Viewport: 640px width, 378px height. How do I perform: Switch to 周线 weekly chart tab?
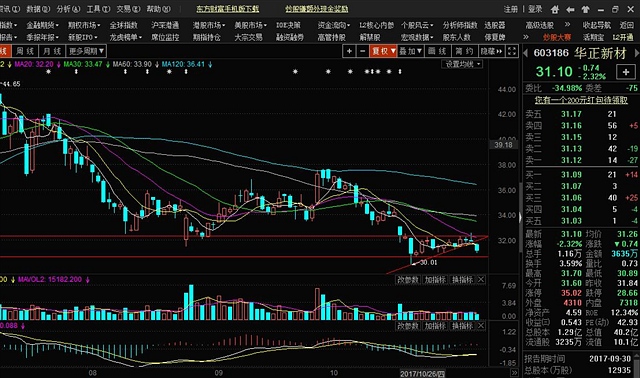(24, 51)
